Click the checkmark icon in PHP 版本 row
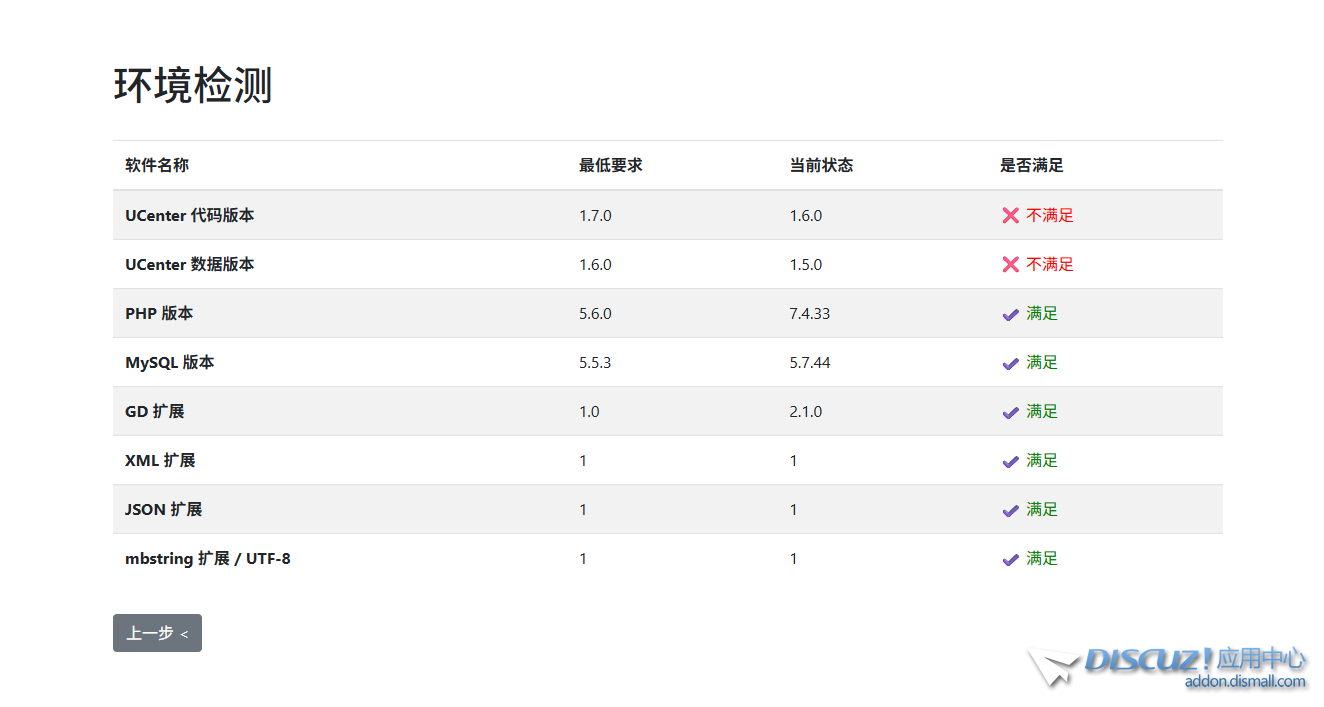 tap(1010, 314)
